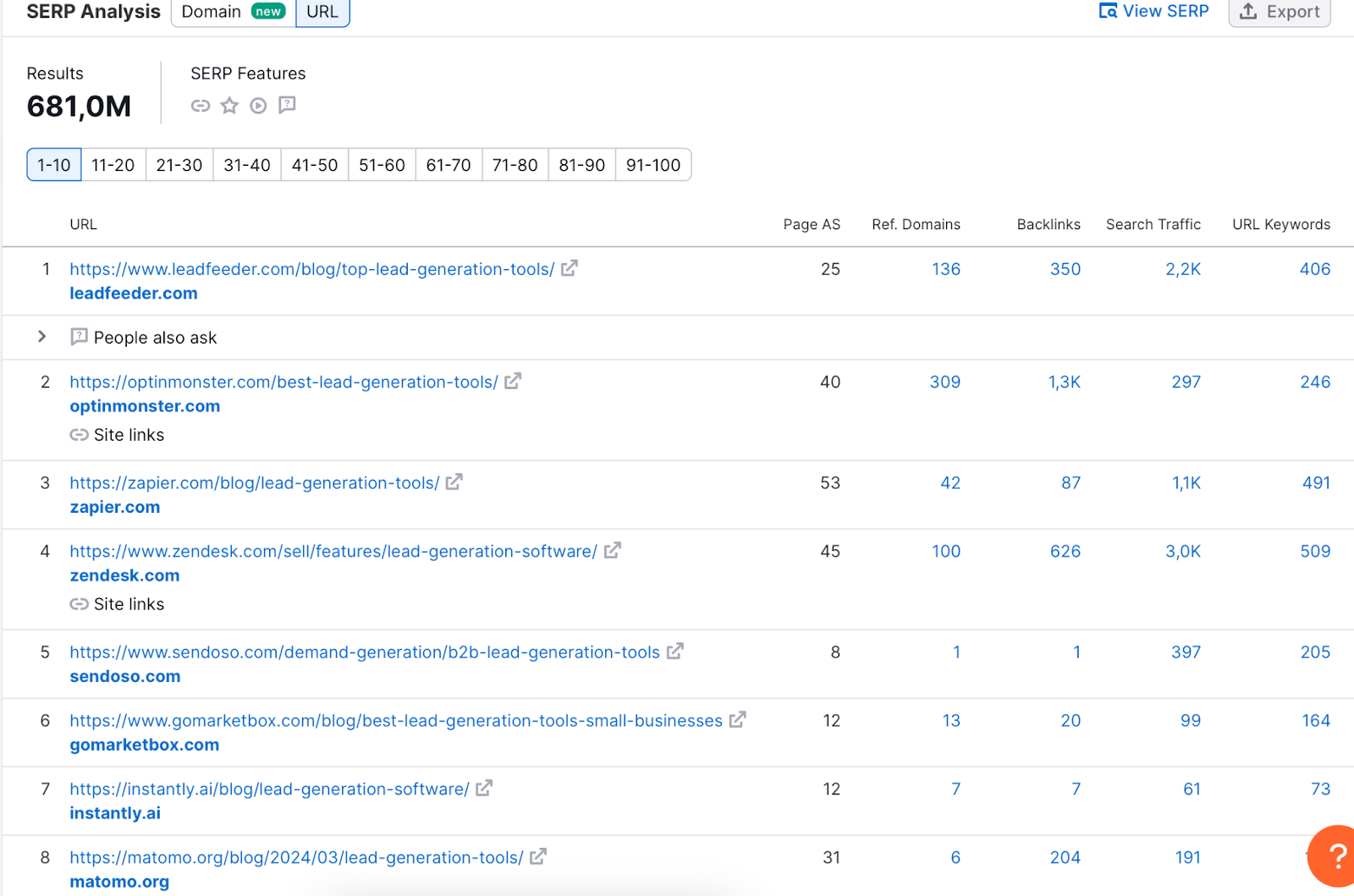Open instantly.ai URL via external link icon

[484, 789]
